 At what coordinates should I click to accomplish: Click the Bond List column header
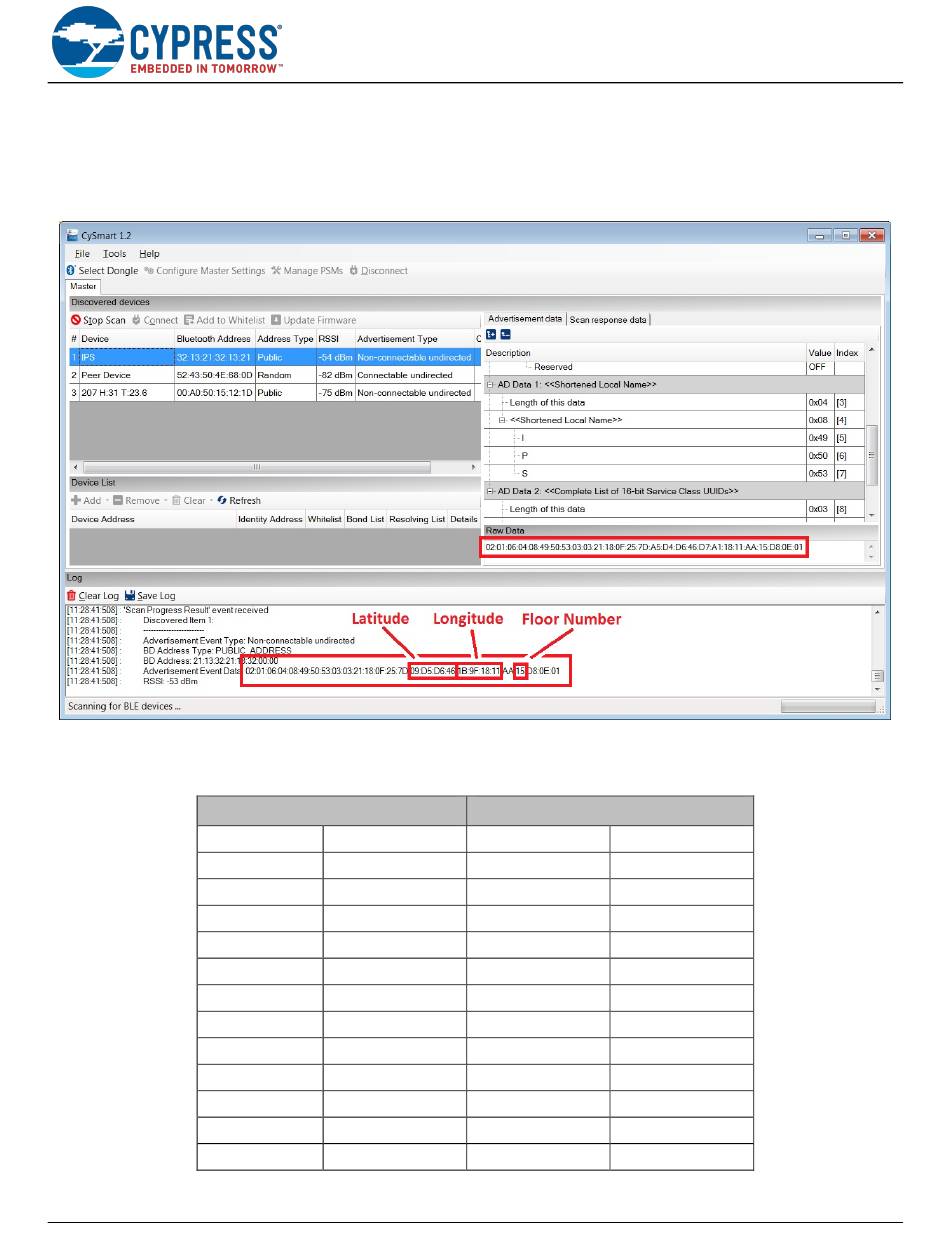tap(365, 519)
